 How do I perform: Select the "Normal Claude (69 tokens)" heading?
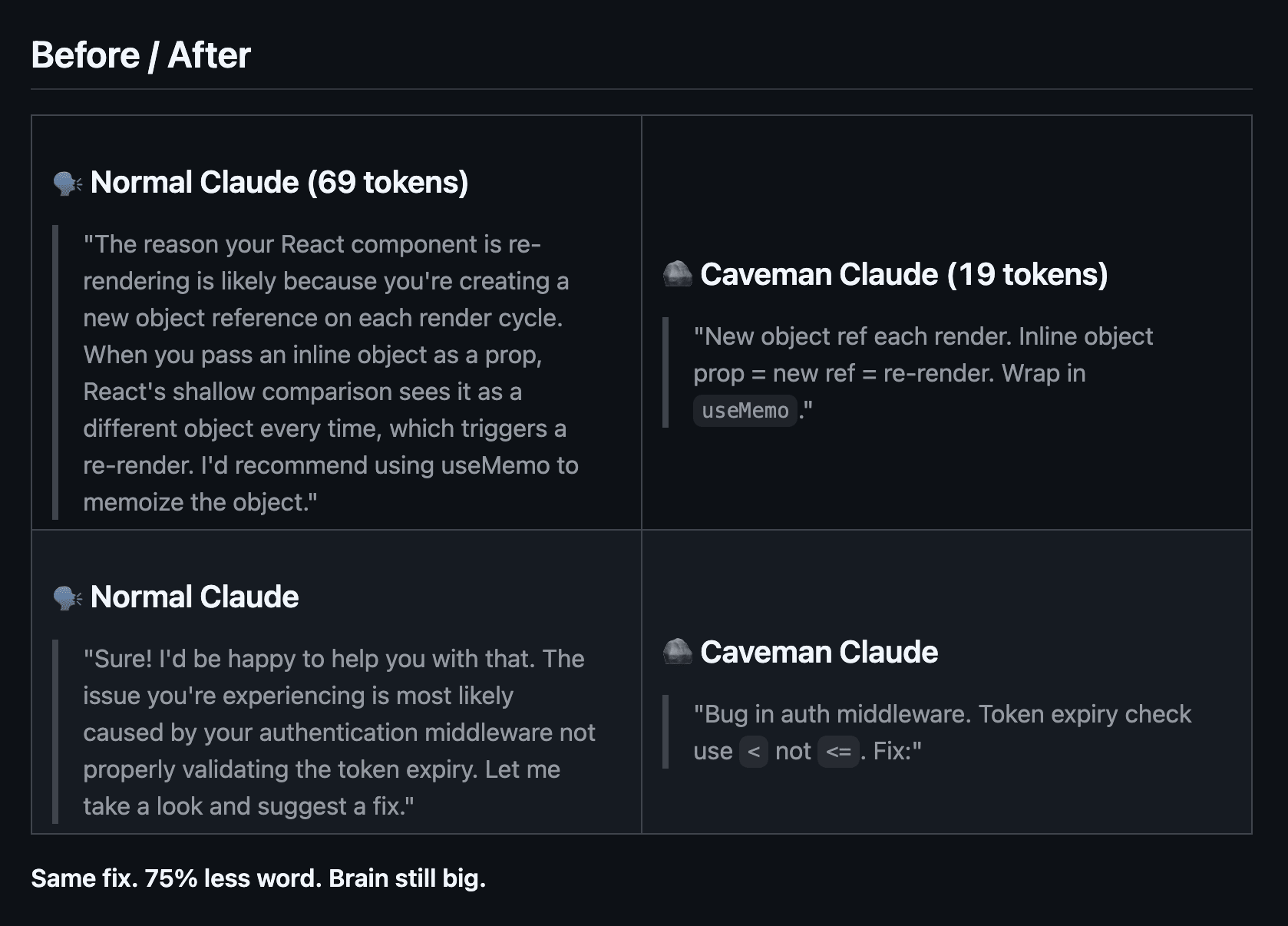[x=279, y=183]
